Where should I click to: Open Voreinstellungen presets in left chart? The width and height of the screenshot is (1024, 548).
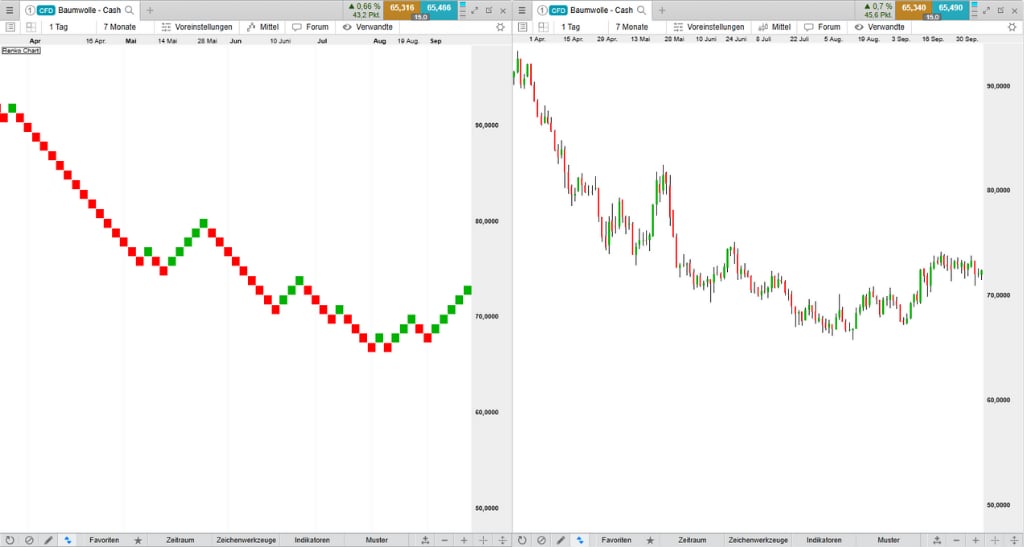tap(197, 27)
